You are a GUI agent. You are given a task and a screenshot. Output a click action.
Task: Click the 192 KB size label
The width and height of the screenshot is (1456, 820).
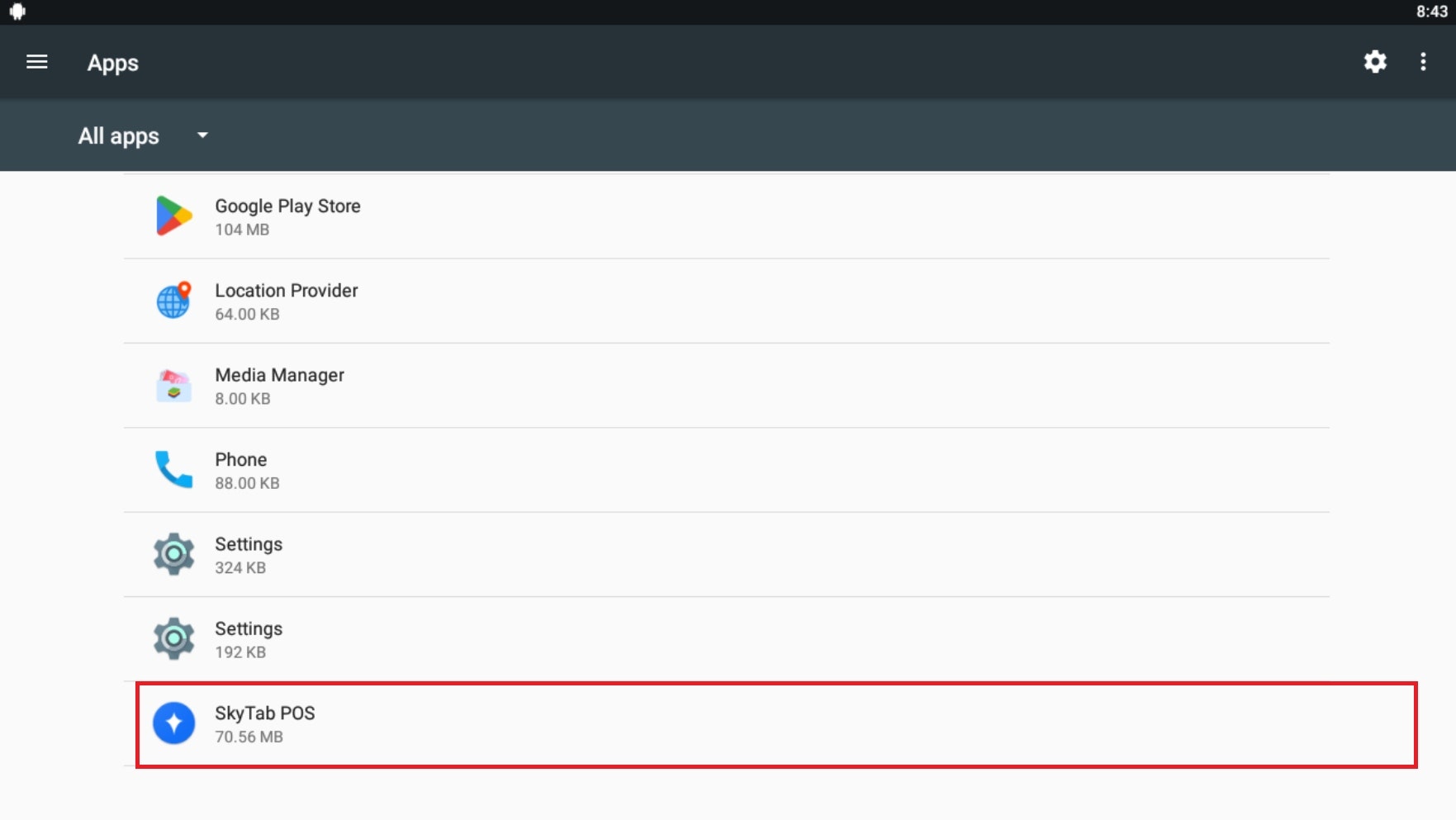coord(240,652)
